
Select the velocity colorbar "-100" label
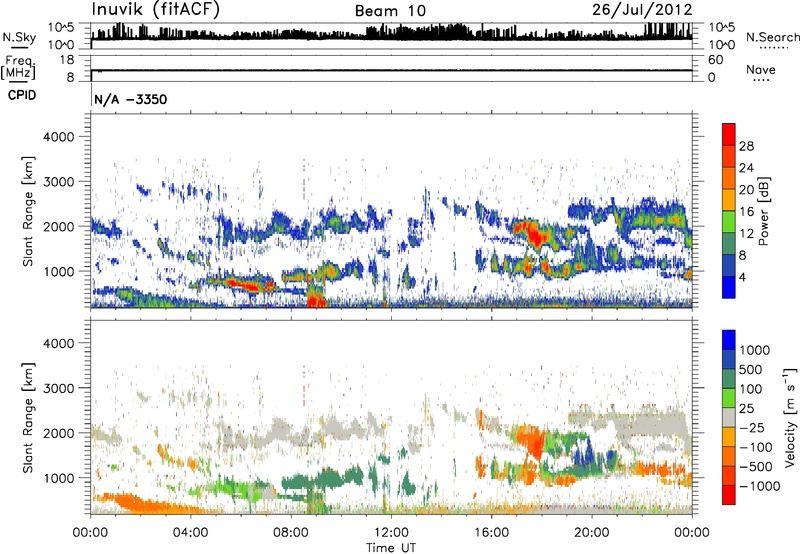(x=756, y=447)
